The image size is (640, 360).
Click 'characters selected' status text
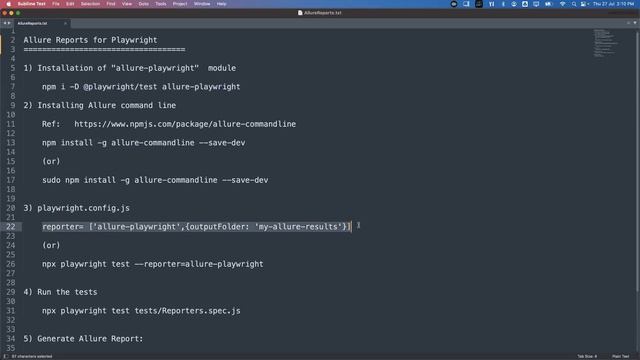coord(32,356)
